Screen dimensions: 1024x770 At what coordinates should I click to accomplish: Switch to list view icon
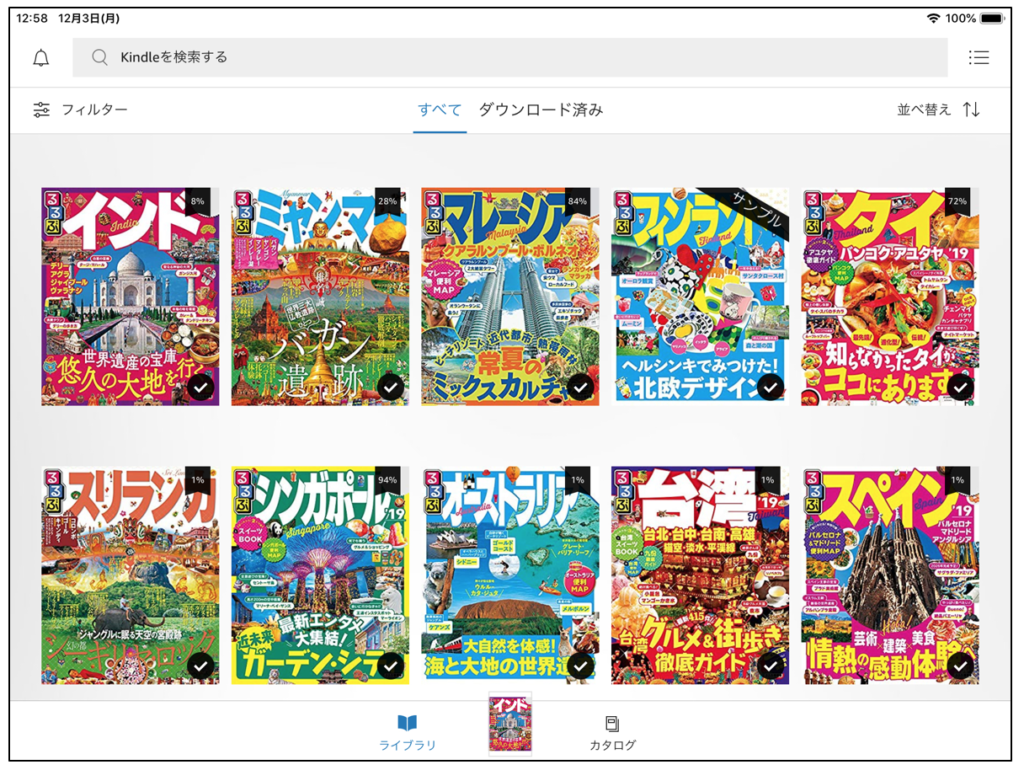tap(978, 57)
